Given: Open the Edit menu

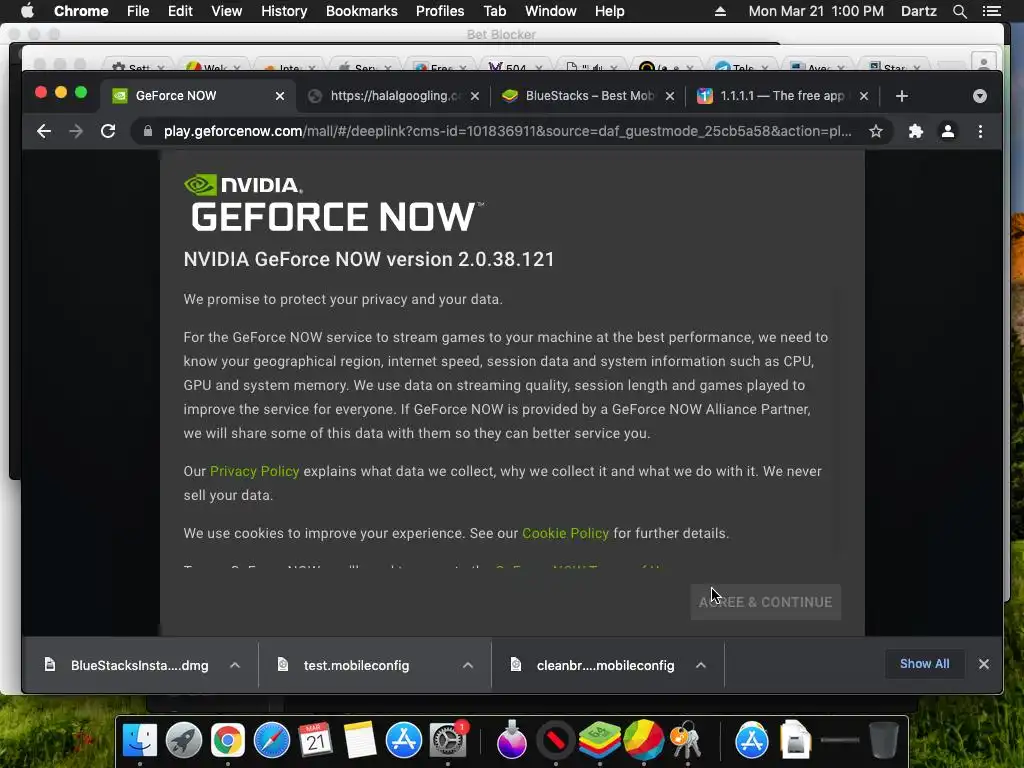Looking at the screenshot, I should click(x=180, y=11).
